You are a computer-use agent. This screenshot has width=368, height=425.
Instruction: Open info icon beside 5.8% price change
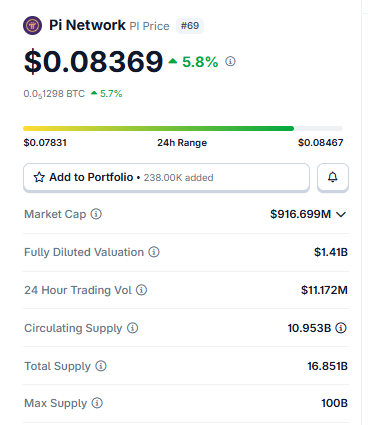230,61
